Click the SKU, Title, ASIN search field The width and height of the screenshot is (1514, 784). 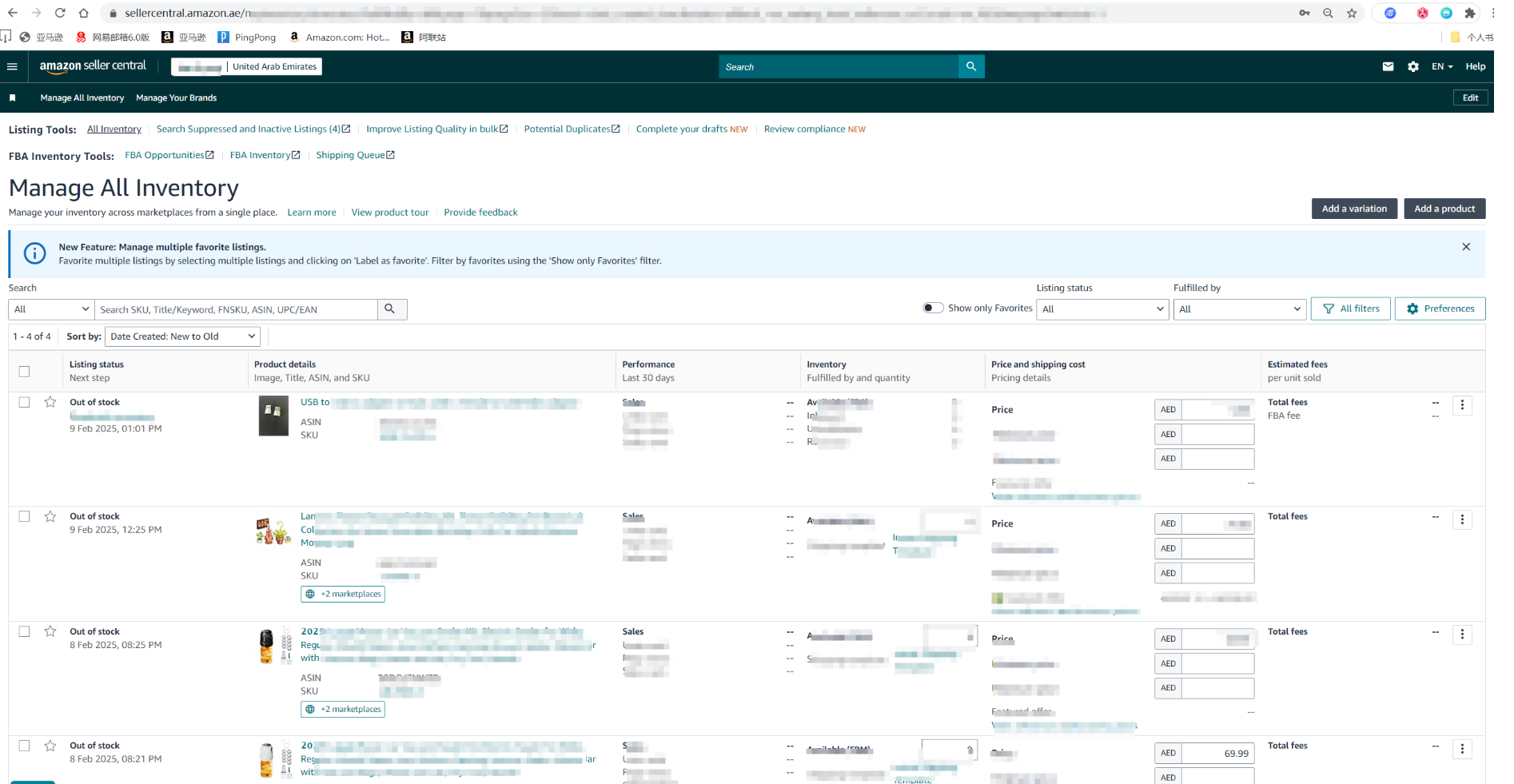tap(236, 309)
